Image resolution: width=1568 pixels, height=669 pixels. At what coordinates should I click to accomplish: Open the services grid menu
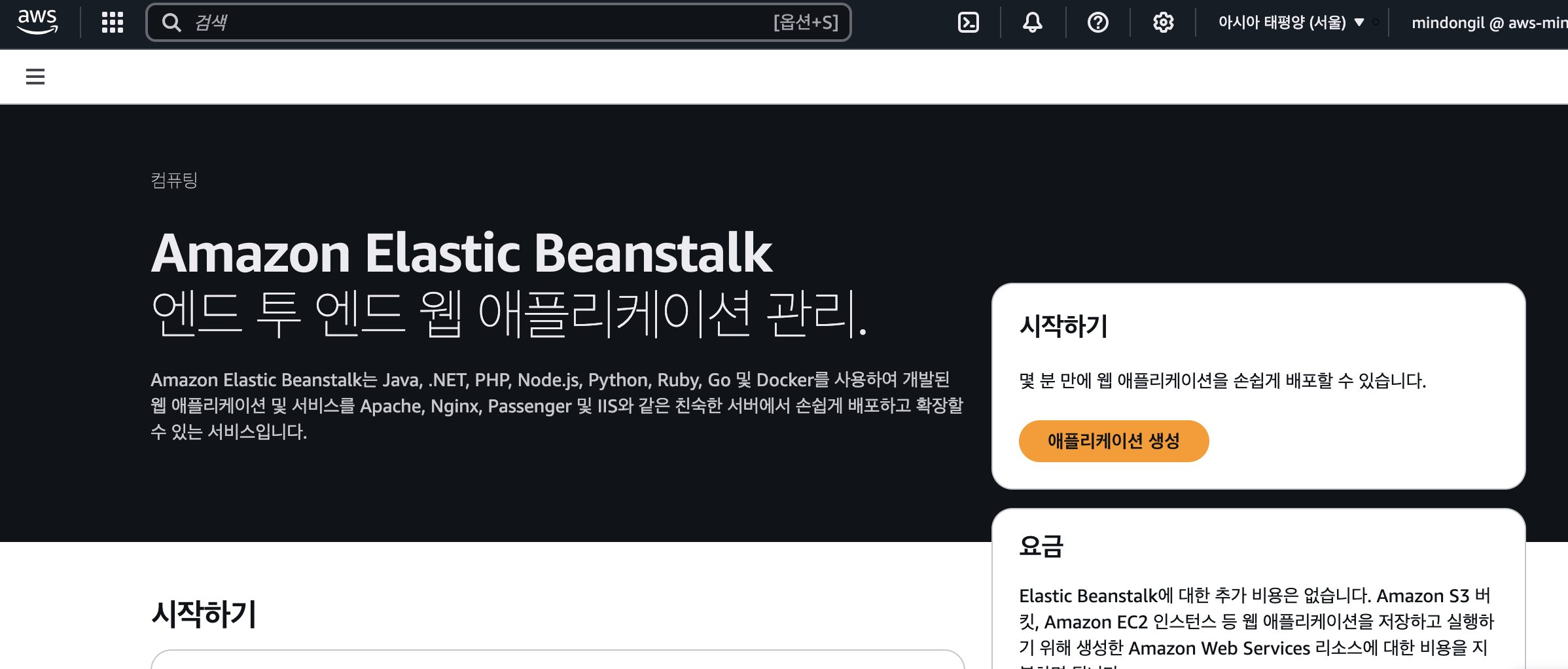tap(113, 22)
